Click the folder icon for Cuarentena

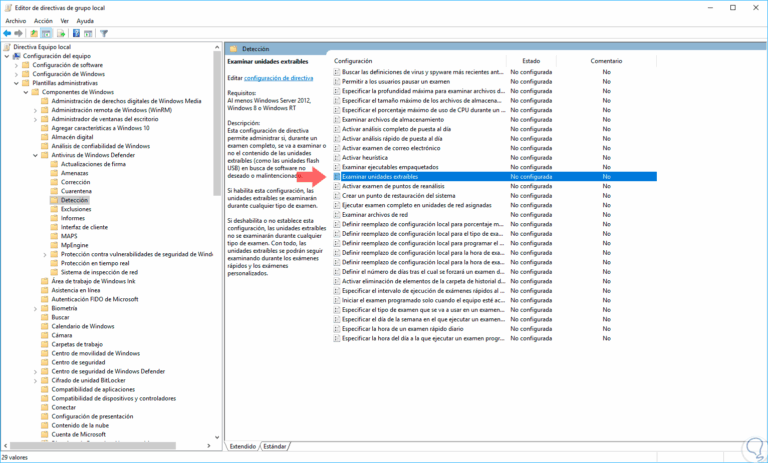coord(54,191)
